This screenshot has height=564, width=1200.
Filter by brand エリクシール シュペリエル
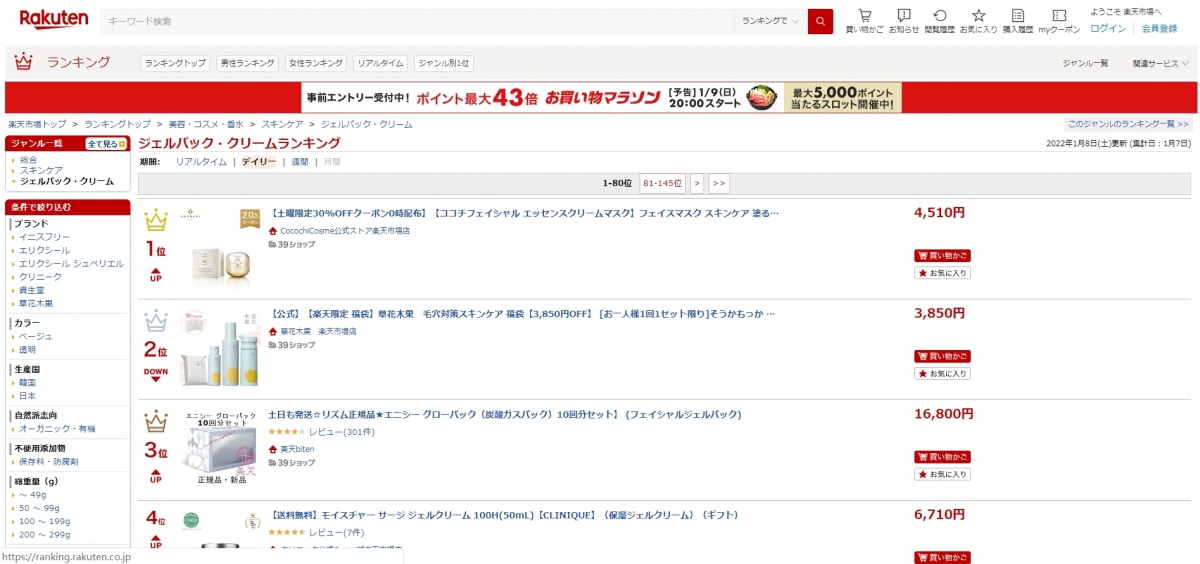click(71, 263)
